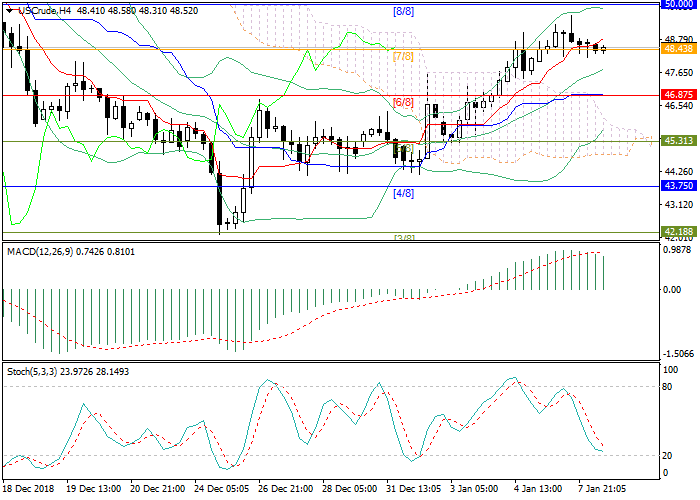Select the red 46.875 price label
This screenshot has width=700, height=500.
pyautogui.click(x=679, y=95)
